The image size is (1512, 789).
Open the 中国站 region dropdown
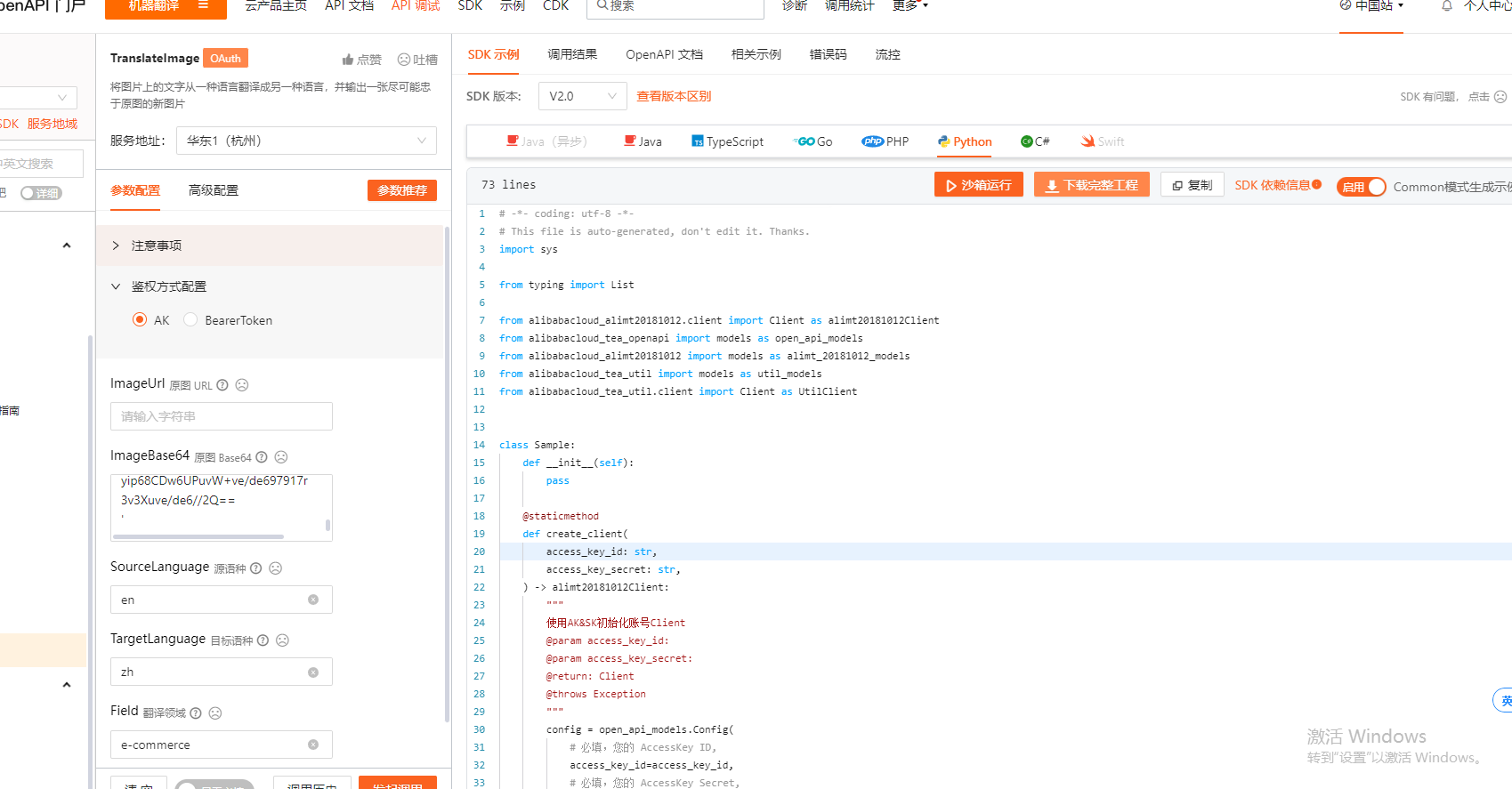pyautogui.click(x=1371, y=5)
